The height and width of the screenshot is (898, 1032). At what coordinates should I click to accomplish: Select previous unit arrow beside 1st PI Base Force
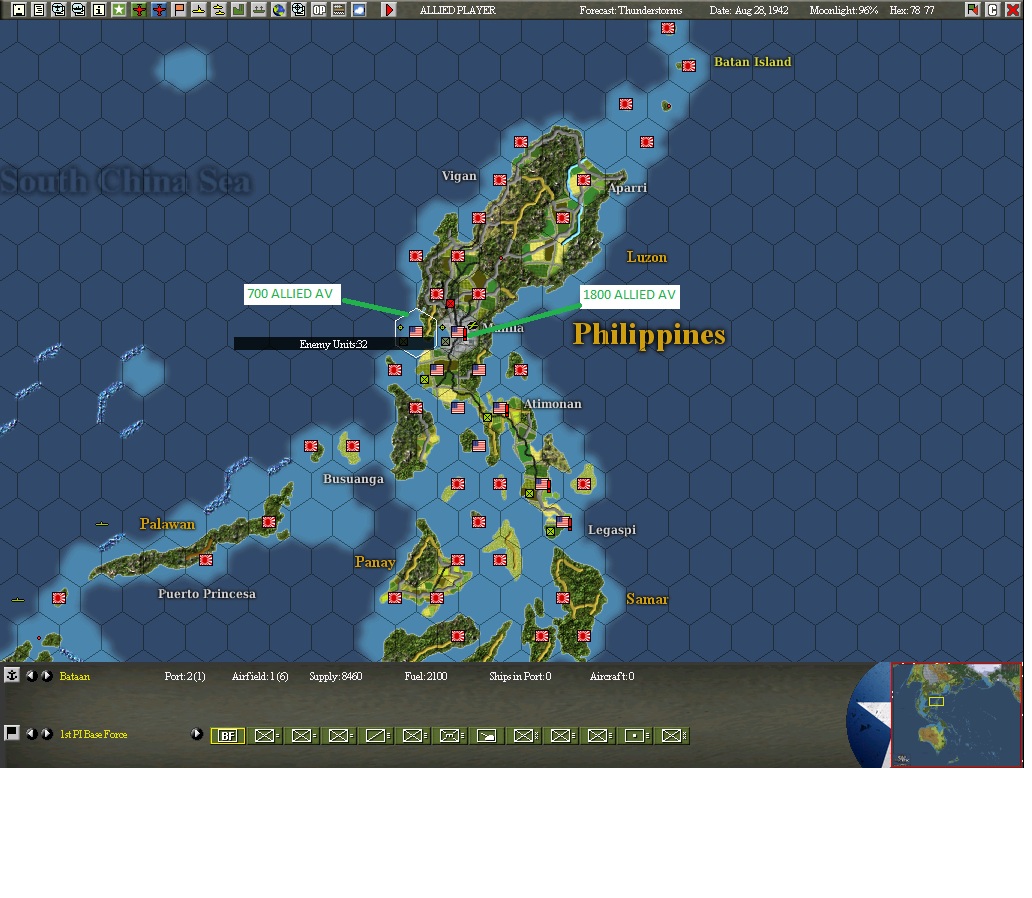31,733
